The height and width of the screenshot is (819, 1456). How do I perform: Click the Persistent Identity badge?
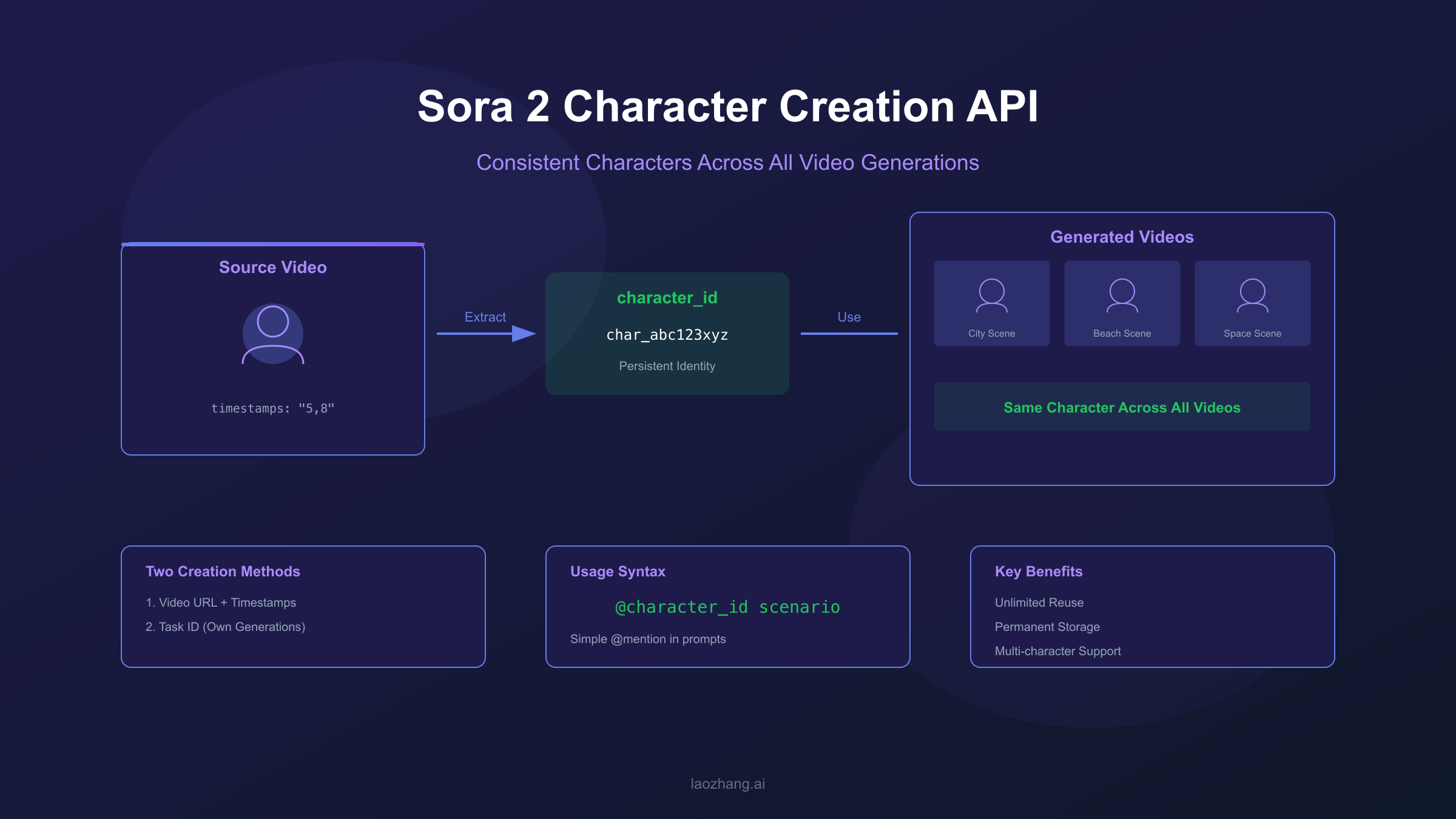[667, 366]
